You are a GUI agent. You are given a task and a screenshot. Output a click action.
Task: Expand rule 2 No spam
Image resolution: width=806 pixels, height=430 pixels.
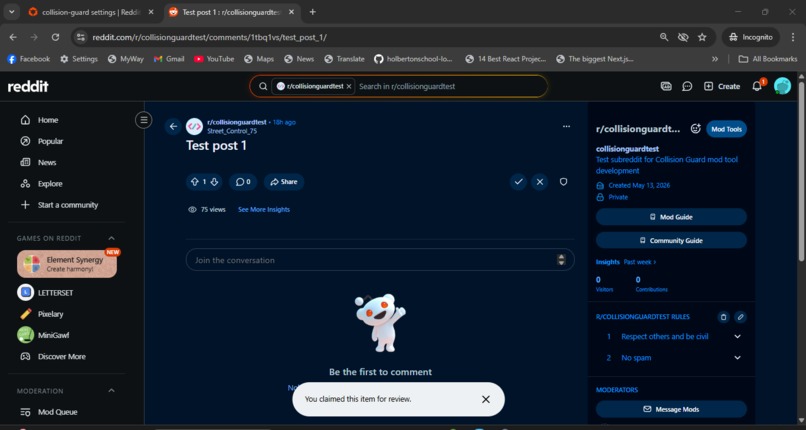pyautogui.click(x=737, y=358)
